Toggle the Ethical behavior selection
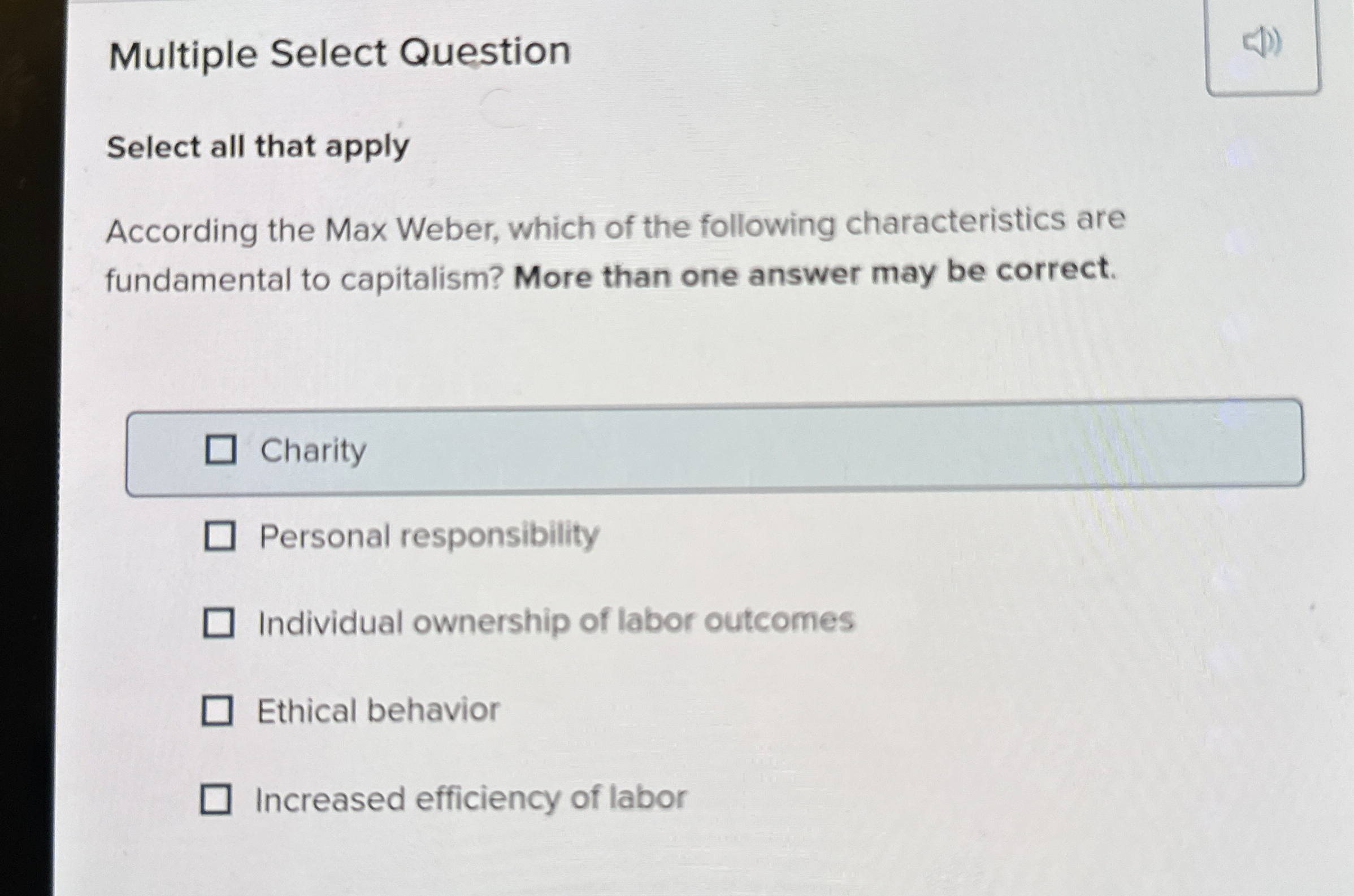 (x=218, y=711)
